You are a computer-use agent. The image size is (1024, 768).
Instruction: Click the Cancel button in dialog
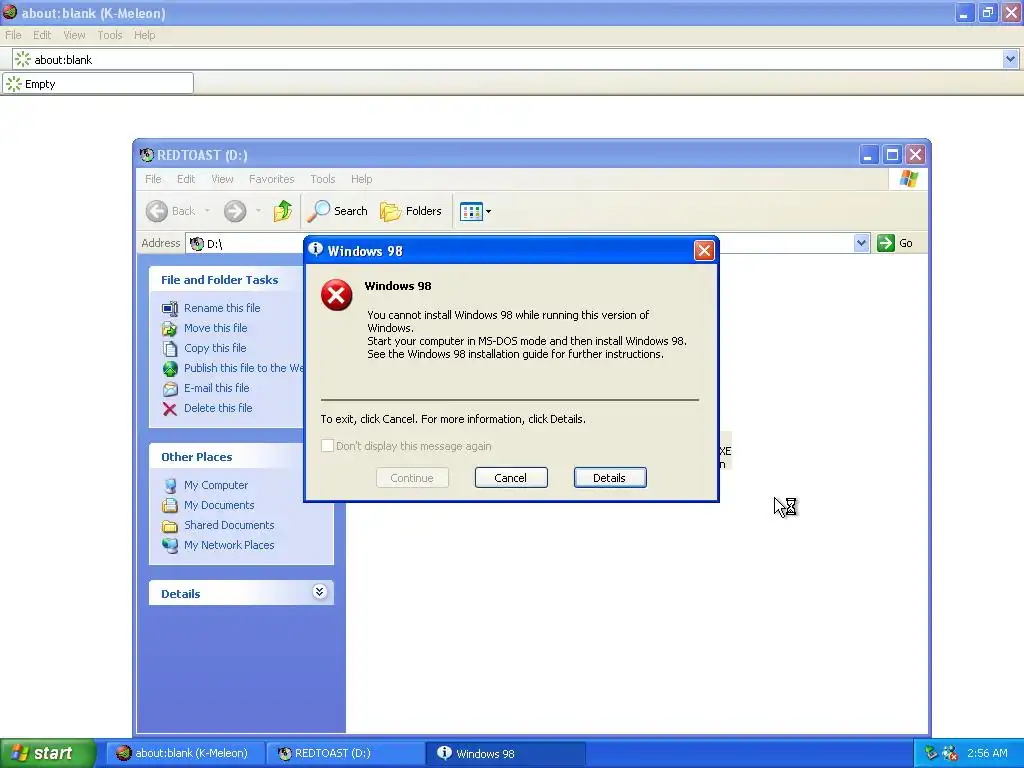pyautogui.click(x=511, y=477)
